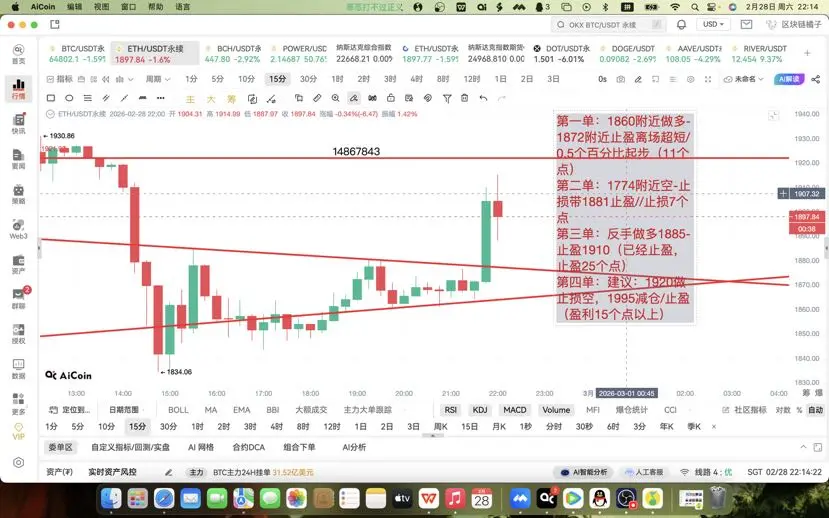The height and width of the screenshot is (518, 829).
Task: Select the 4时 timeframe in top bar
Action: [416, 79]
